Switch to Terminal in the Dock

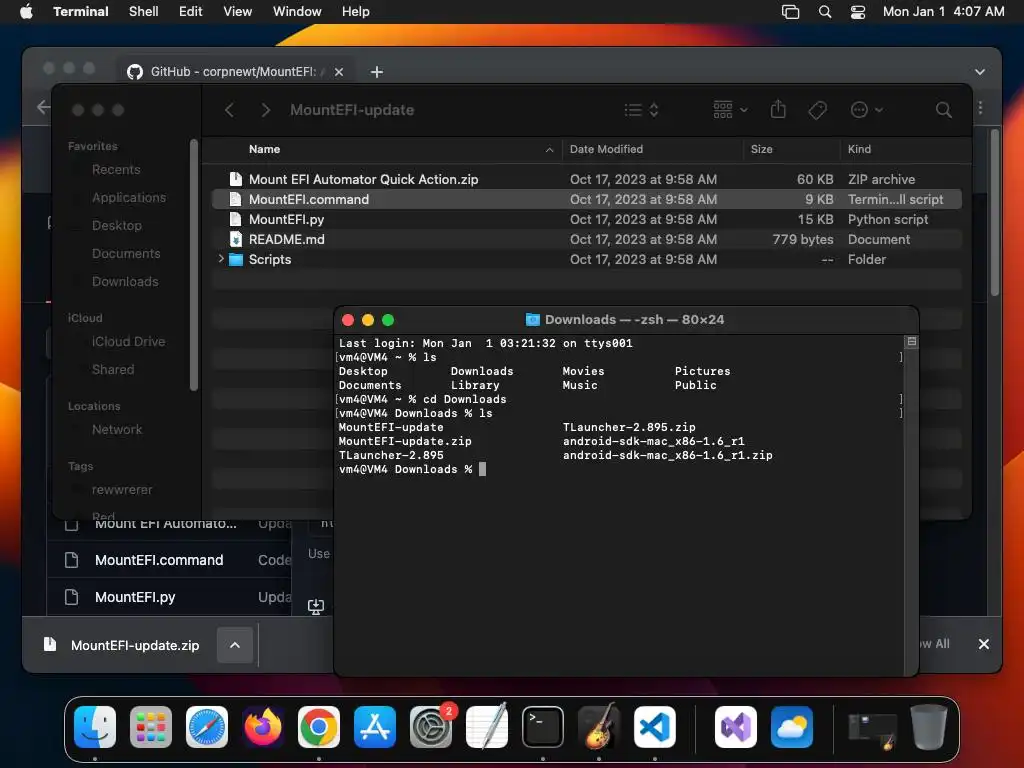[543, 727]
